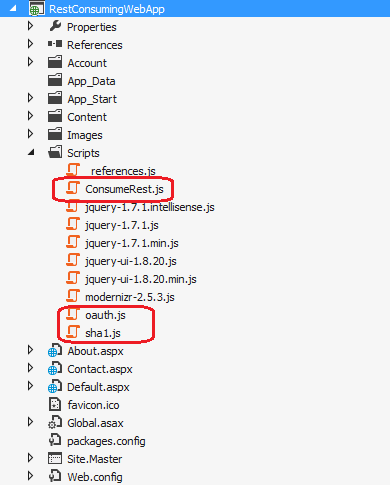390x485 pixels.
Task: Collapse the Scripts folder
Action: point(31,152)
